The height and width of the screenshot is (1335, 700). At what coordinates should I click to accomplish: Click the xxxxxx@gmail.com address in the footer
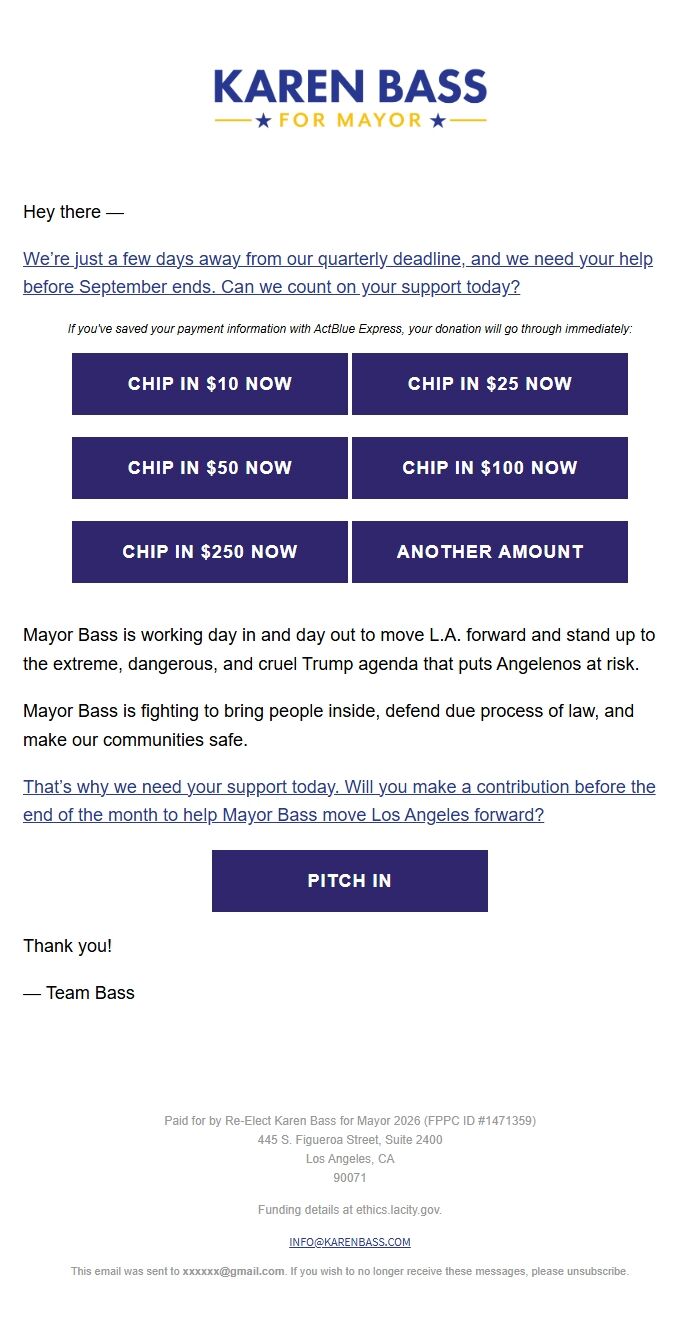click(233, 1272)
